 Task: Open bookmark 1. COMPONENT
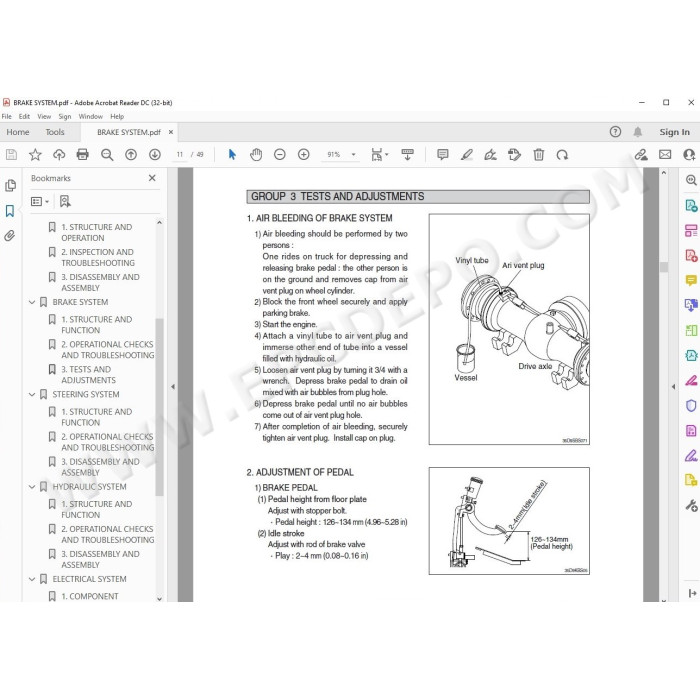pyautogui.click(x=90, y=596)
